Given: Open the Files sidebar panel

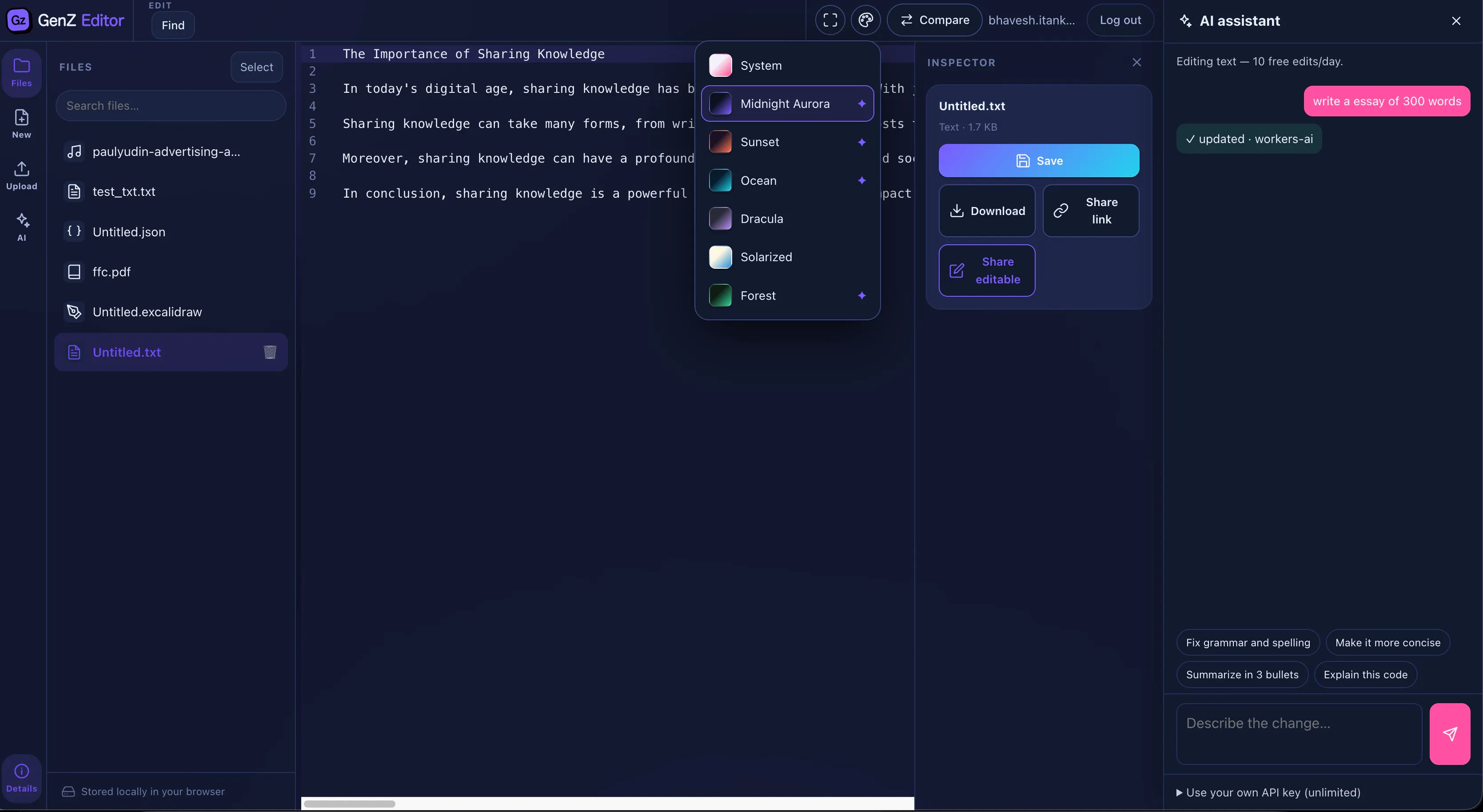Looking at the screenshot, I should [x=21, y=72].
